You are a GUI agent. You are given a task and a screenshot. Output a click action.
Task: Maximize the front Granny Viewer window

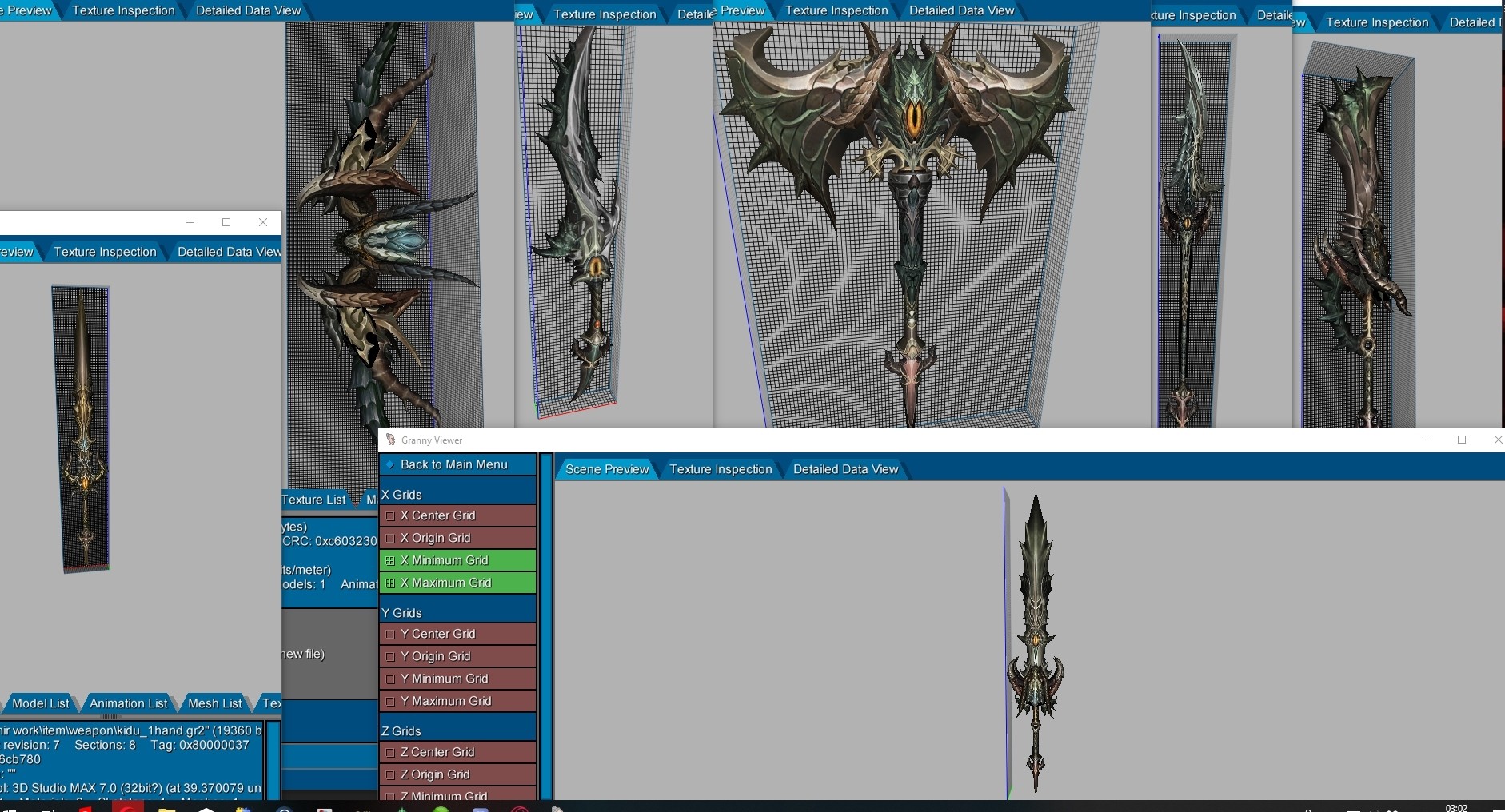[1462, 440]
